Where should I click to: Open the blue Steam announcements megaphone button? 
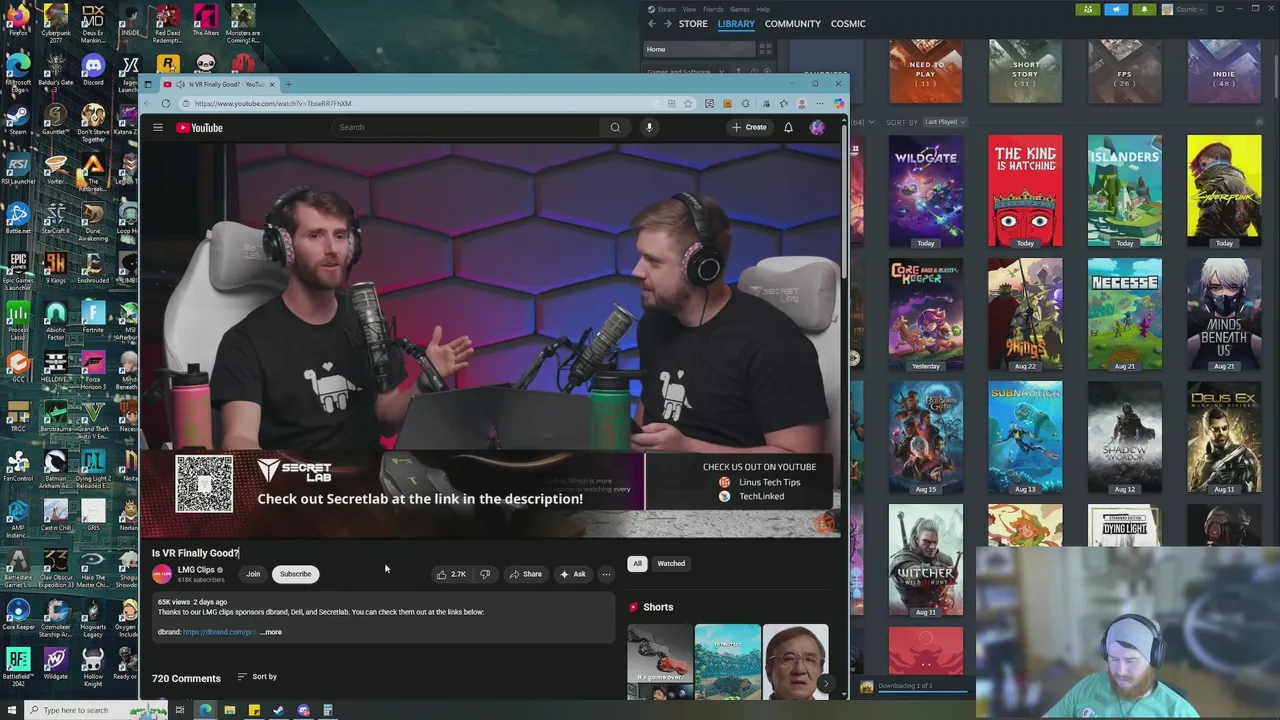coord(1116,9)
